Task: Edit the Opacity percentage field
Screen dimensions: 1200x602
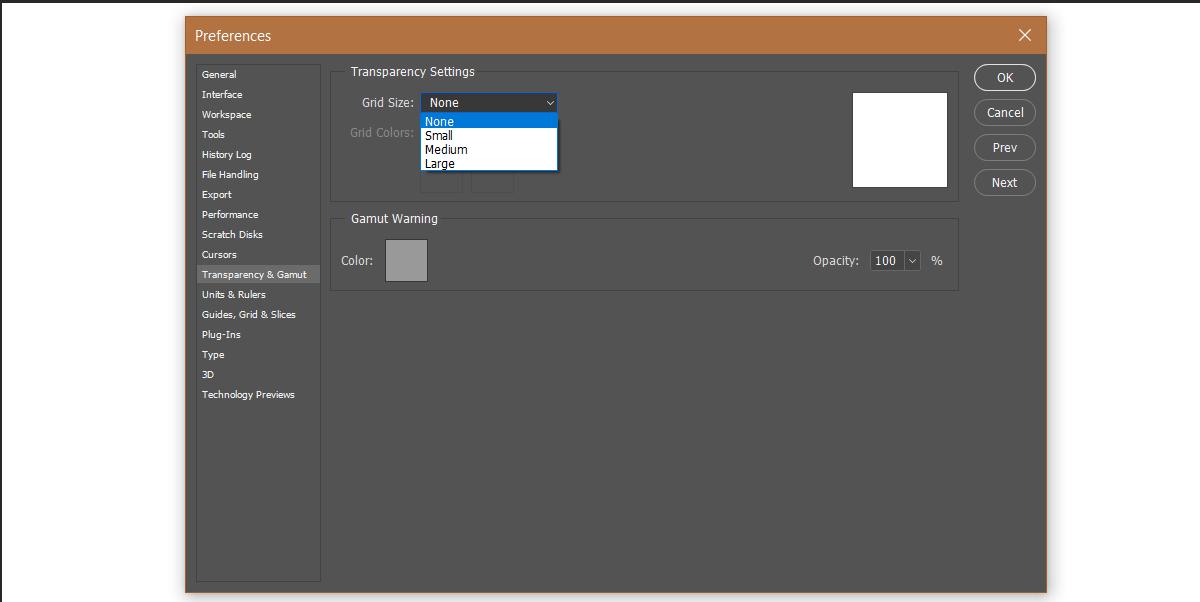Action: pos(886,260)
